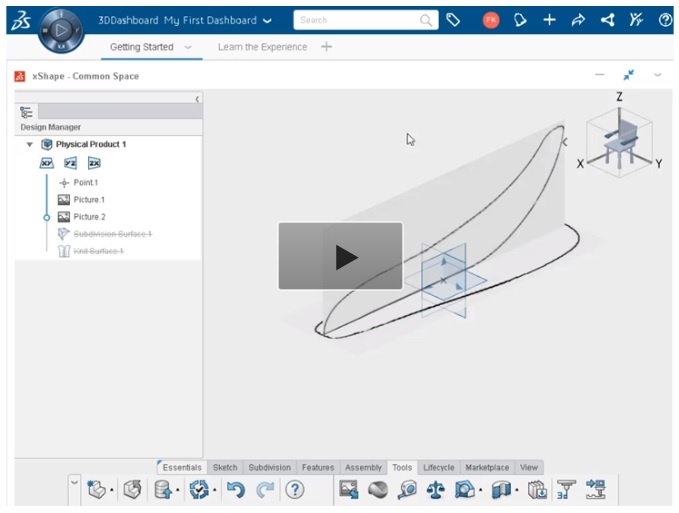The height and width of the screenshot is (513, 679).
Task: Open xShape widget menu chevron
Action: (657, 75)
